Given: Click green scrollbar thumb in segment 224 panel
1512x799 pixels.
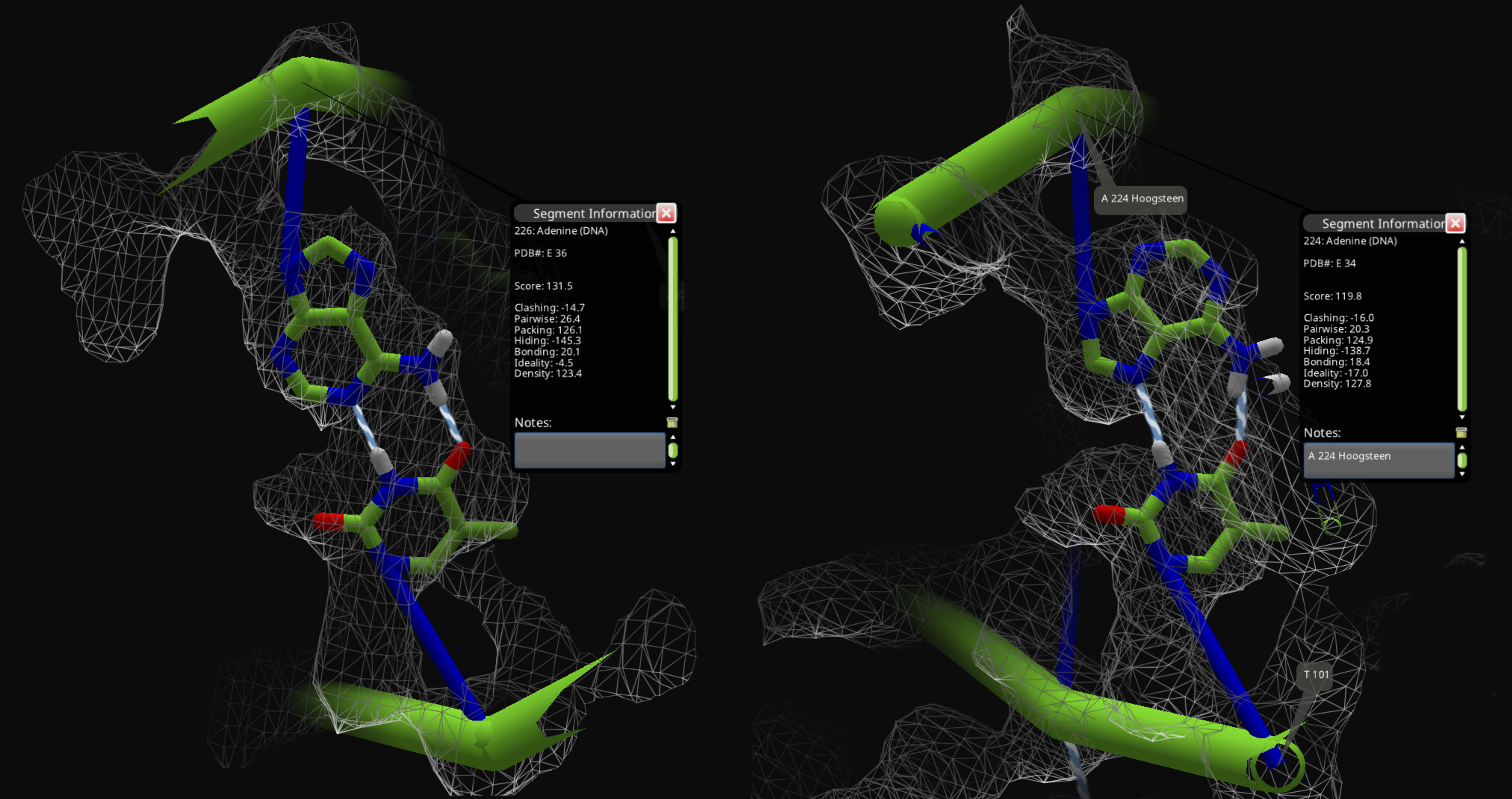Looking at the screenshot, I should tap(1462, 328).
